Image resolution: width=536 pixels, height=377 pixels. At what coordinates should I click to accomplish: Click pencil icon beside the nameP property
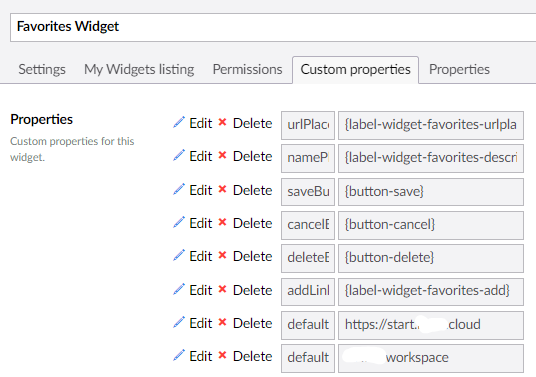(x=179, y=155)
